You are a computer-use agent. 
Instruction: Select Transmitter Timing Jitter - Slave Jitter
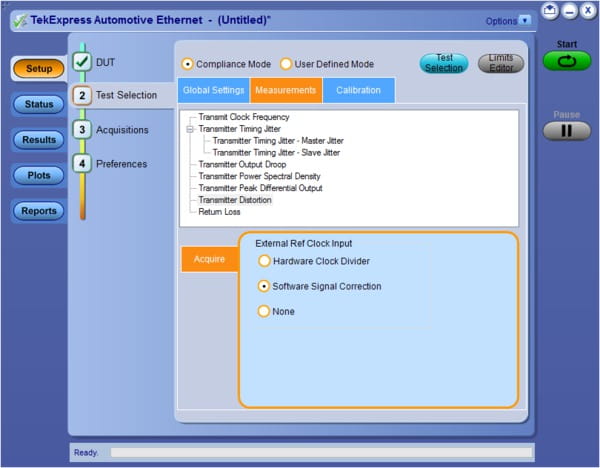(276, 153)
